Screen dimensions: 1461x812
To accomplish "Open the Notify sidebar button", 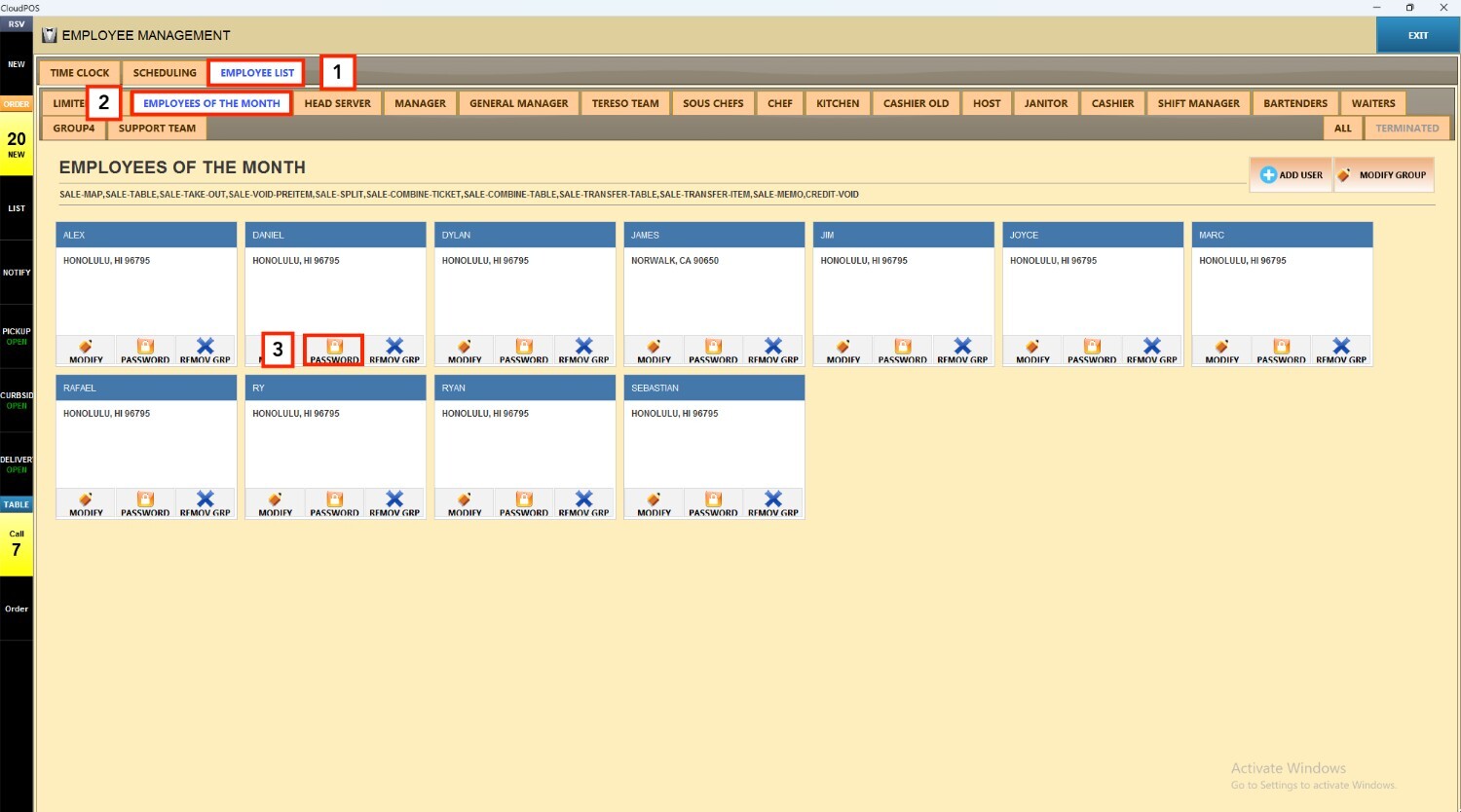I will pyautogui.click(x=17, y=273).
